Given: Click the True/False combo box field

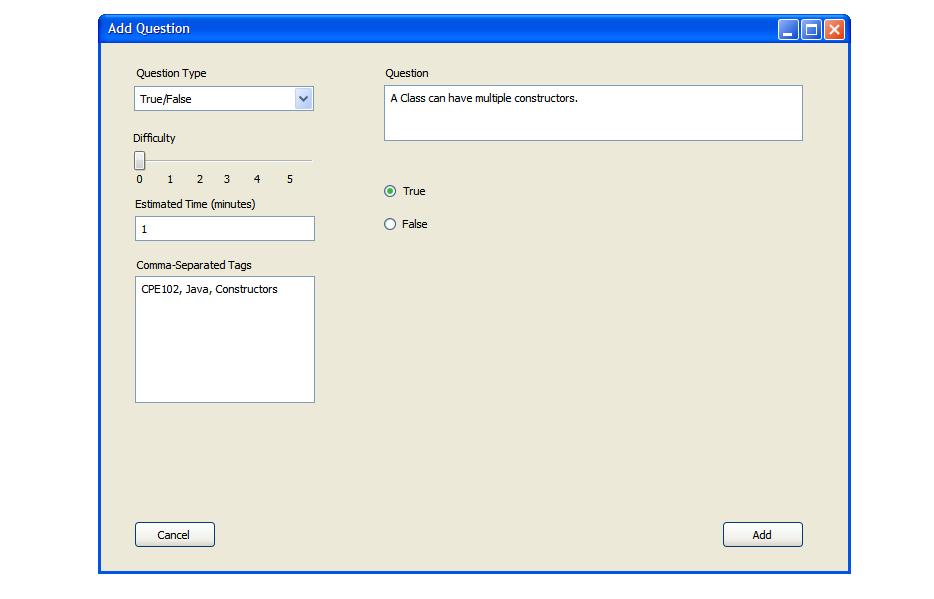Looking at the screenshot, I should pos(215,99).
